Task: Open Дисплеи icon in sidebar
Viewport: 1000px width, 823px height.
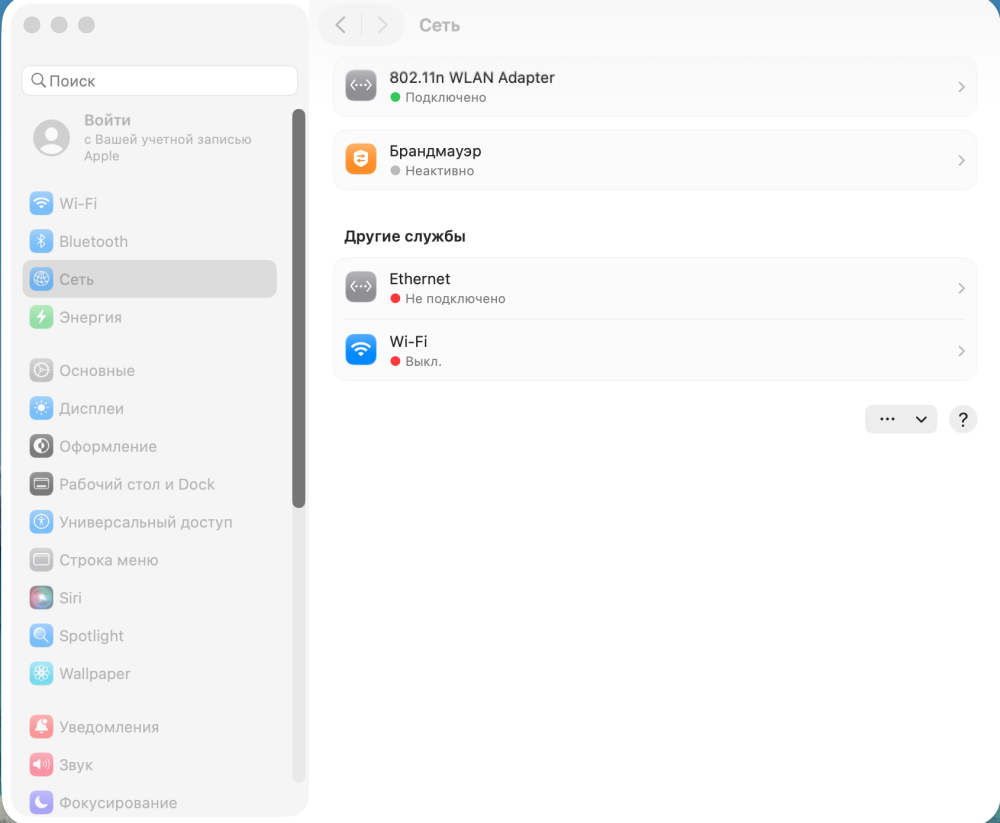Action: point(41,408)
